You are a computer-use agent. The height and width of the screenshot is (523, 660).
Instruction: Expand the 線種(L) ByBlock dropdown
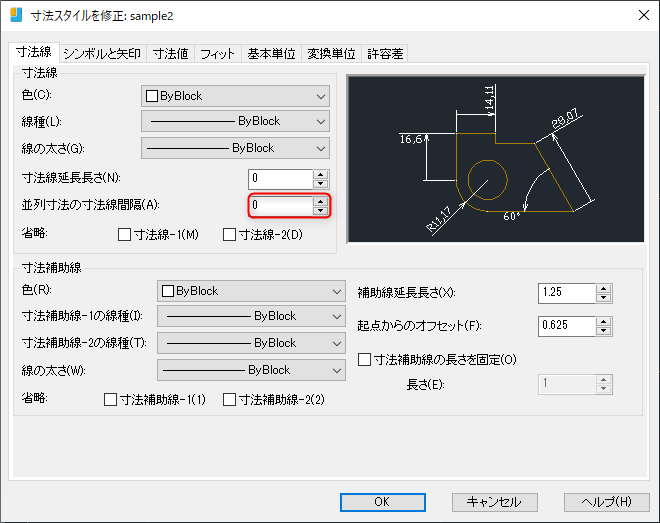(x=235, y=121)
